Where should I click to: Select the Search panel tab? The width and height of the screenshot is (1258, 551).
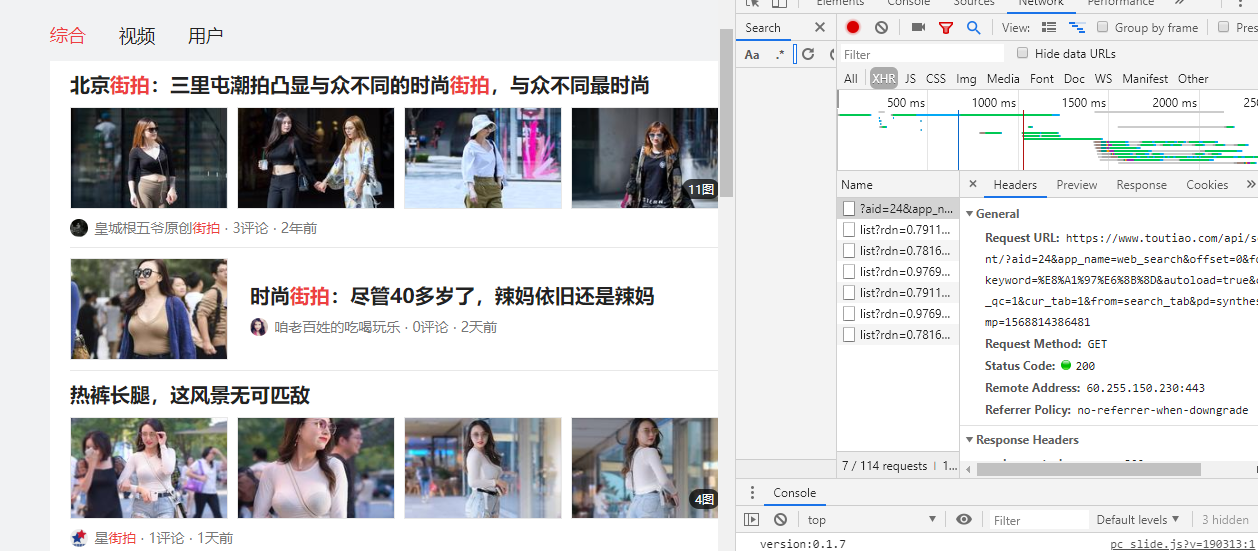click(762, 28)
